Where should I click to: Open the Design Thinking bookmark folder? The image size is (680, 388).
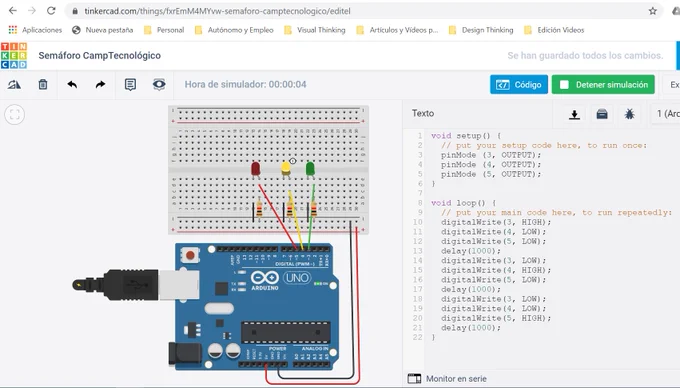point(481,30)
